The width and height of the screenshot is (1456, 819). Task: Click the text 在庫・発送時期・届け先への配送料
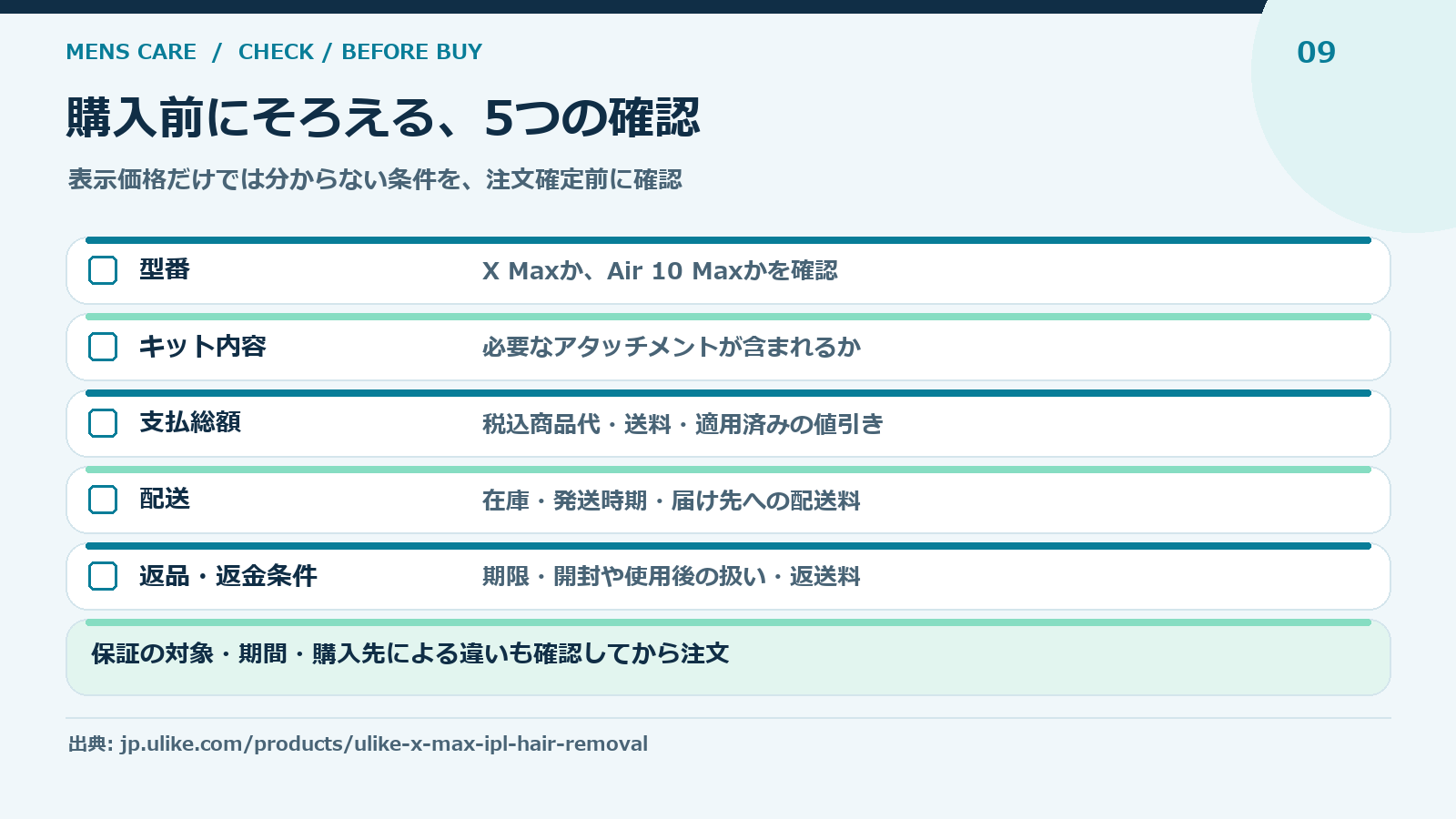[x=672, y=500]
